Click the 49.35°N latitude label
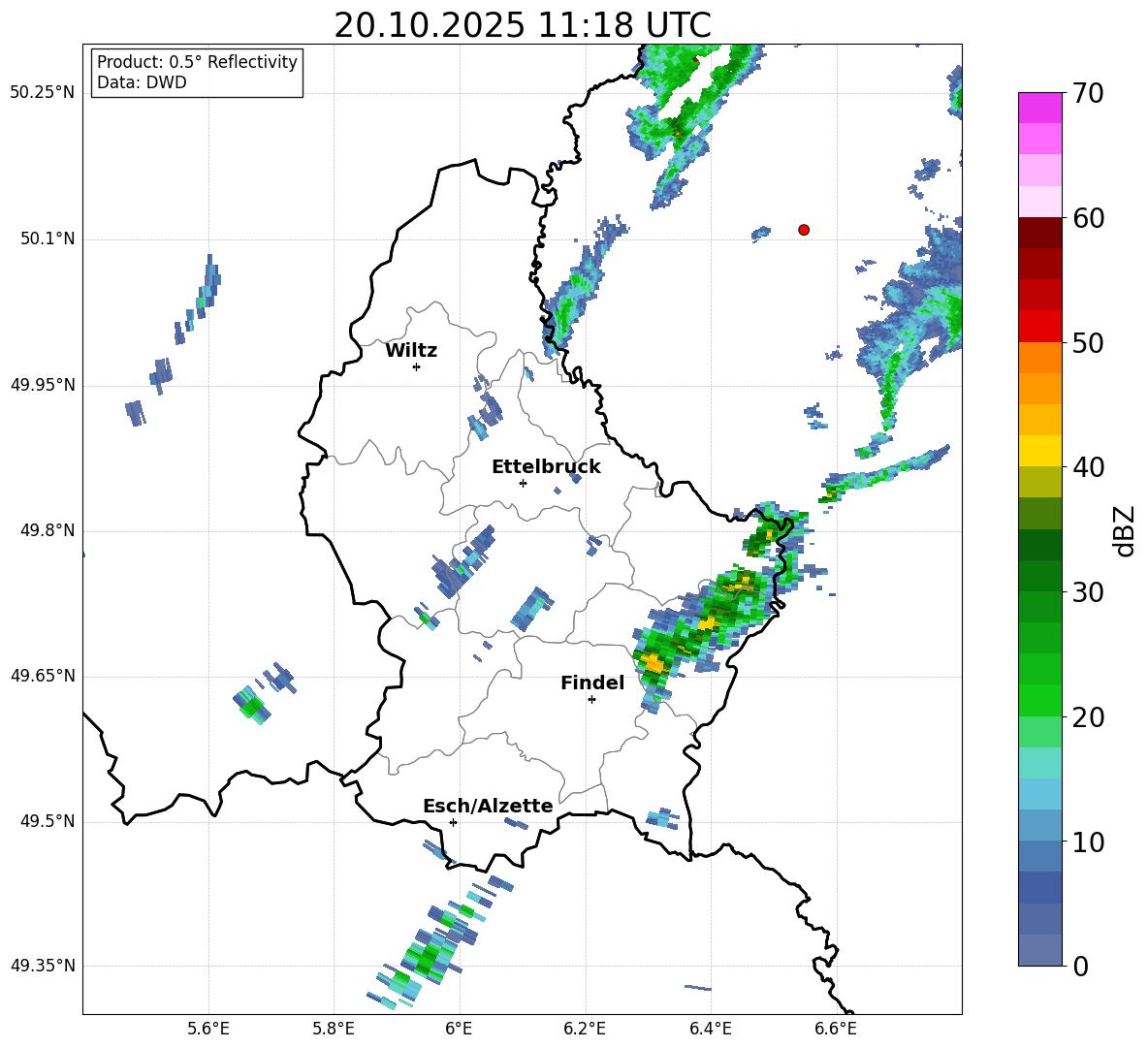Screen dimensions: 1148x1048 tap(43, 966)
